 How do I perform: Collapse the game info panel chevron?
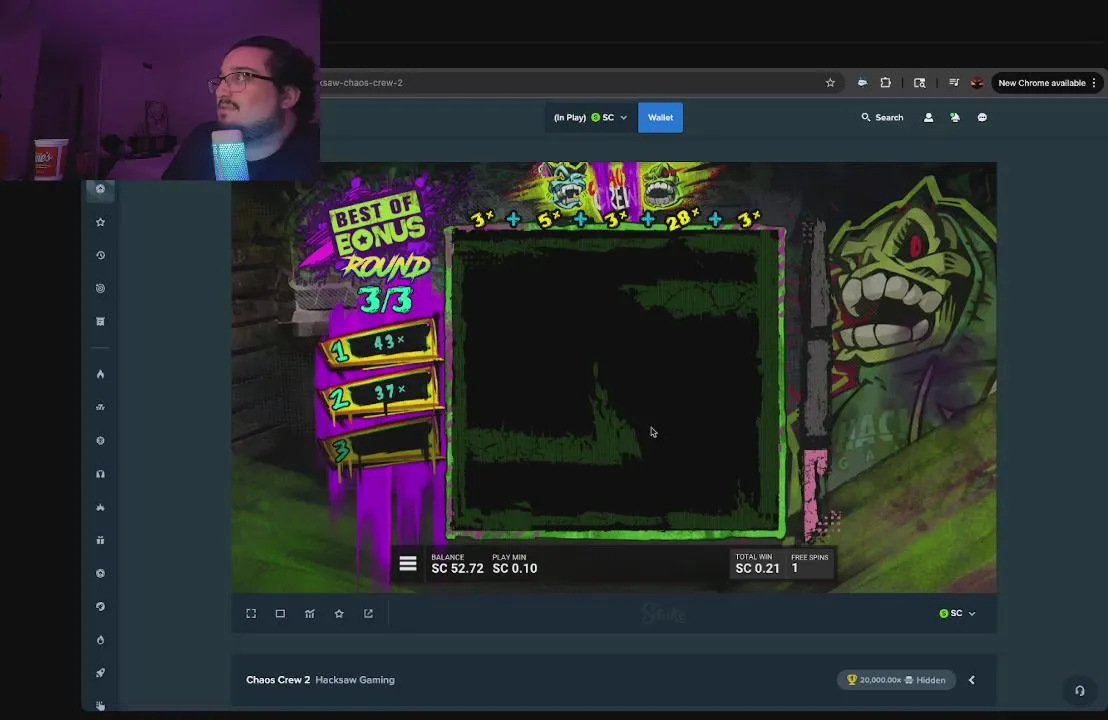[972, 680]
